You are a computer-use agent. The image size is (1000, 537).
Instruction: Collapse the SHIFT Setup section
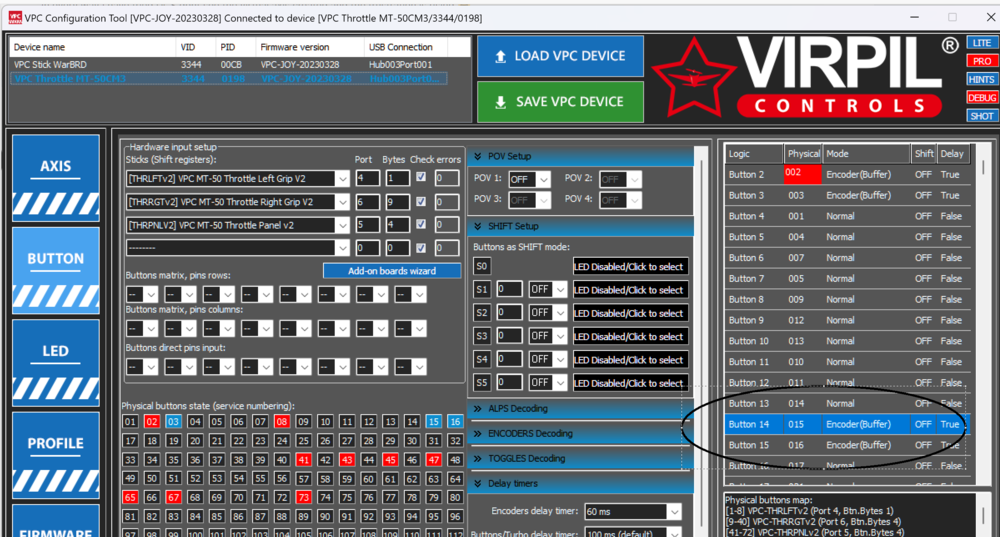click(x=477, y=226)
